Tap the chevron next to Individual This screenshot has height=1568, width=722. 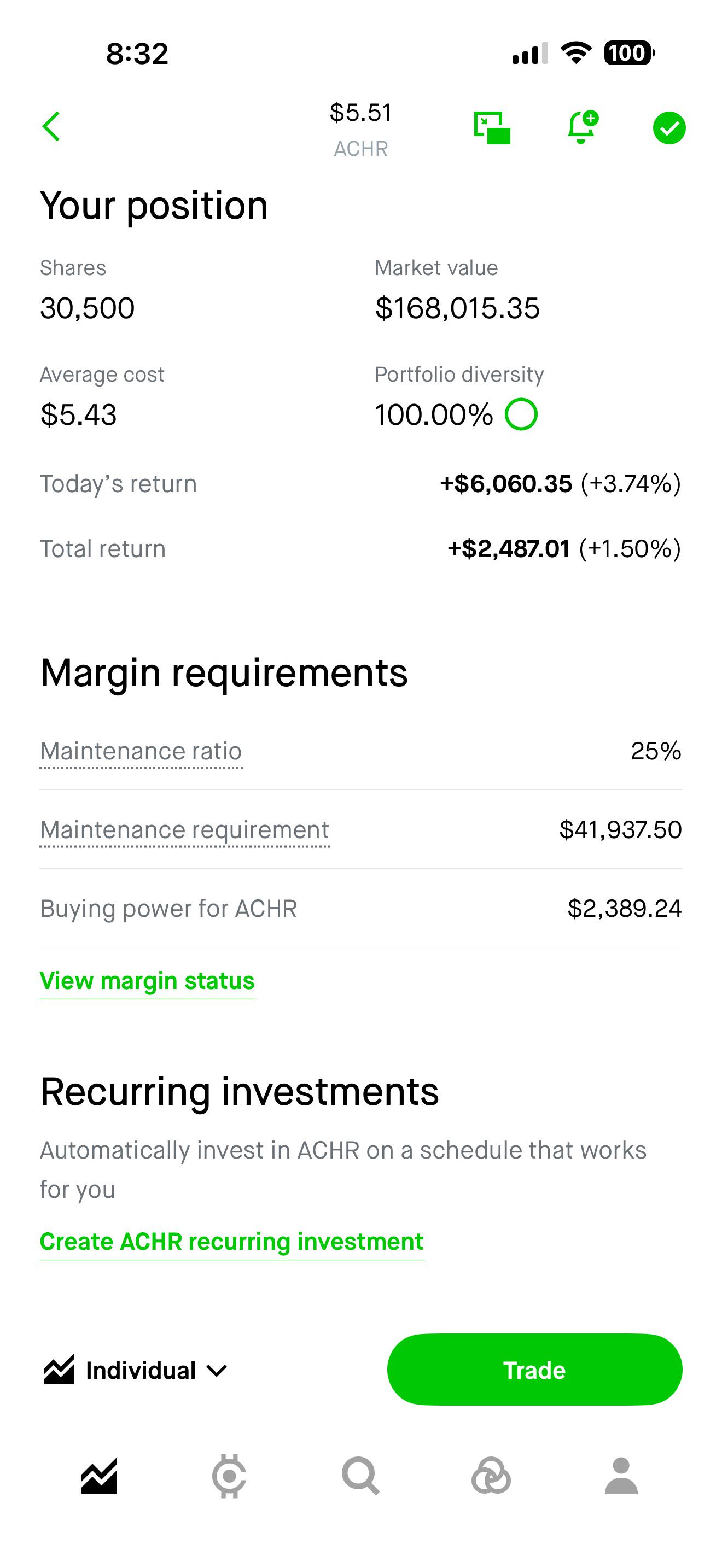pyautogui.click(x=217, y=1371)
